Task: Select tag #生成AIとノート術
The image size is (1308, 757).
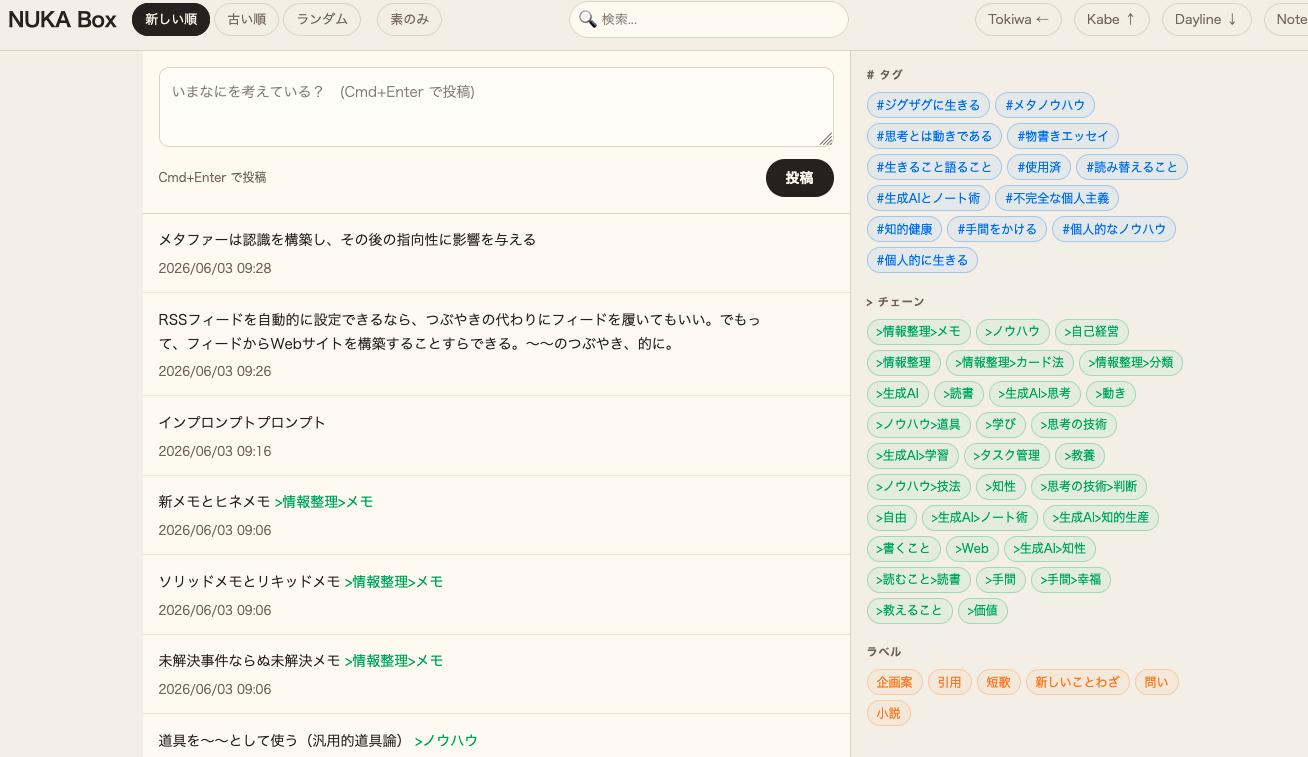Action: click(x=928, y=198)
